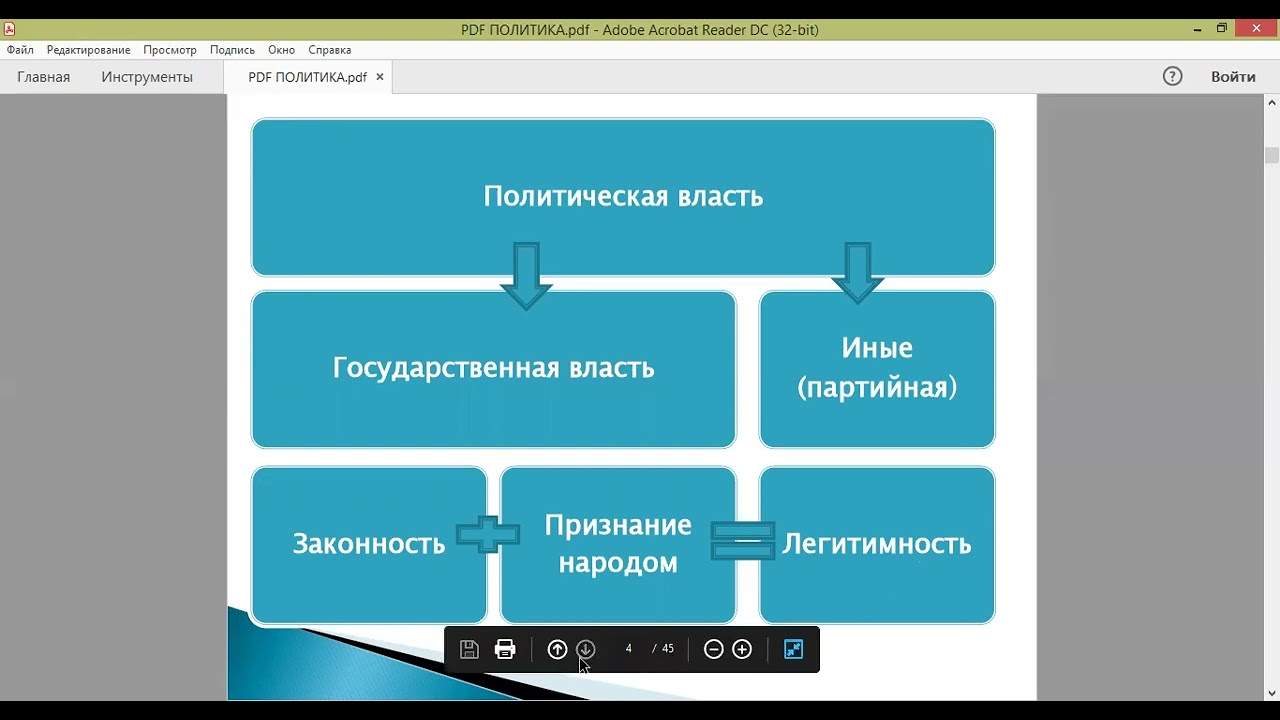The image size is (1280, 720).
Task: Open the Файл menu
Action: (20, 50)
